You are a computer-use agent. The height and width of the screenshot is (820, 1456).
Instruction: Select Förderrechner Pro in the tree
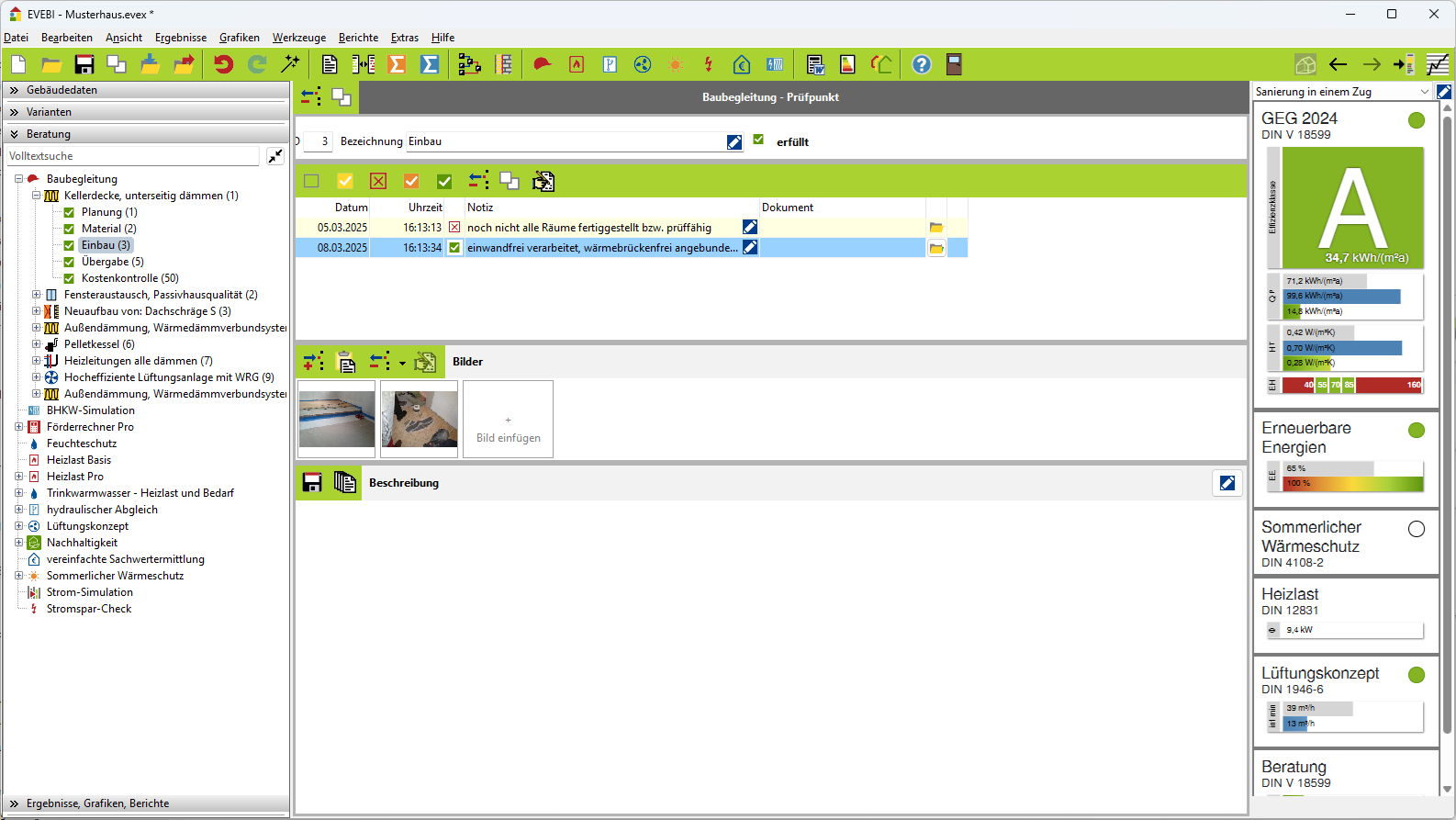pos(90,427)
